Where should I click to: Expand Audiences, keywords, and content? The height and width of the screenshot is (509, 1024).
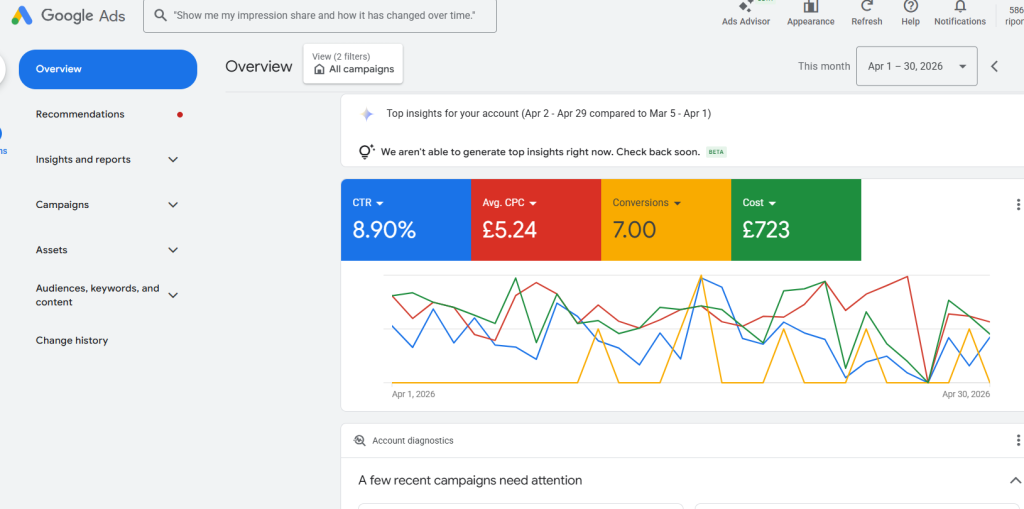173,295
